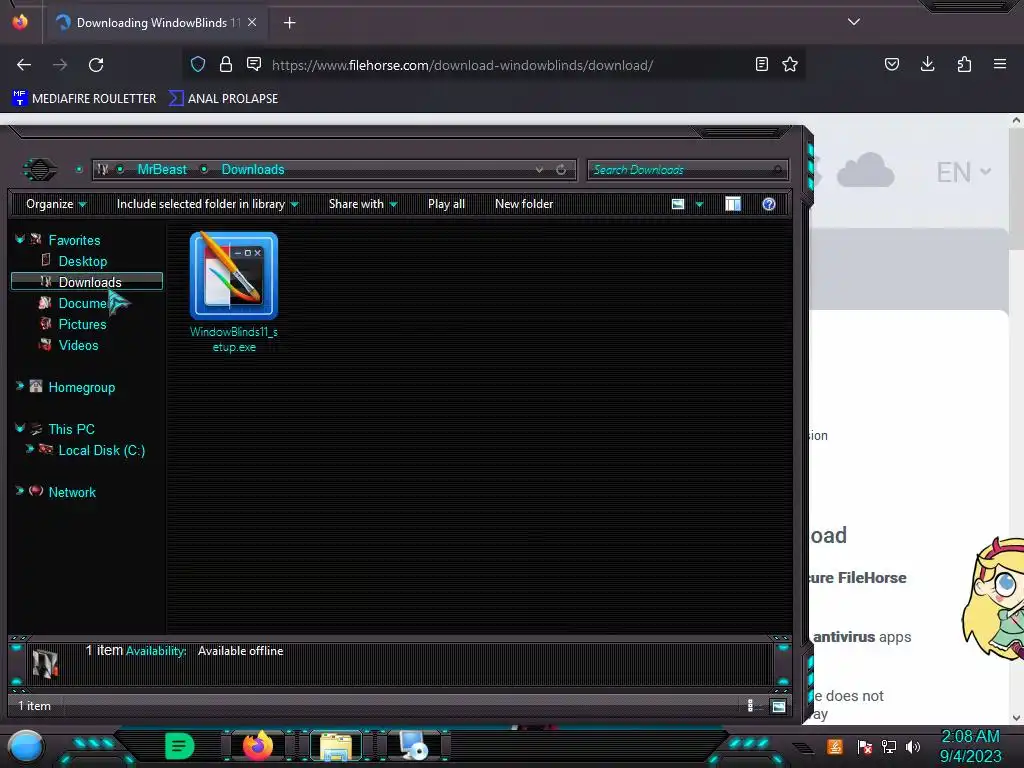The width and height of the screenshot is (1024, 768).
Task: List all tabs dropdown arrow
Action: tap(854, 22)
